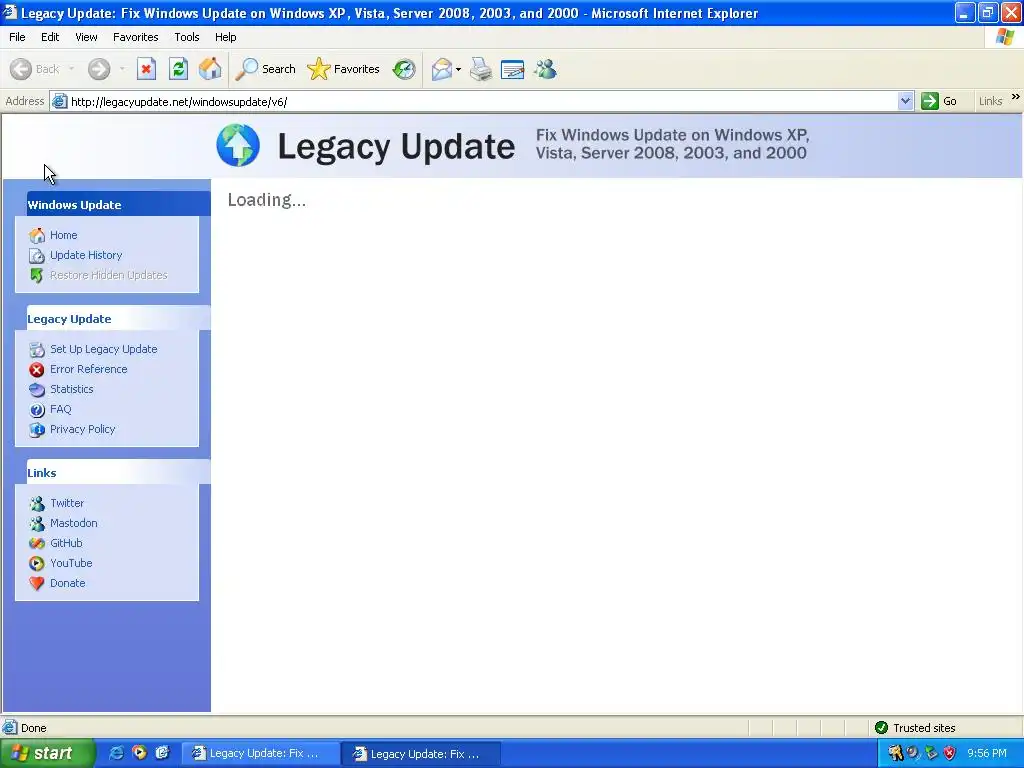This screenshot has height=768, width=1024.
Task: Open the YouTube link
Action: (71, 564)
